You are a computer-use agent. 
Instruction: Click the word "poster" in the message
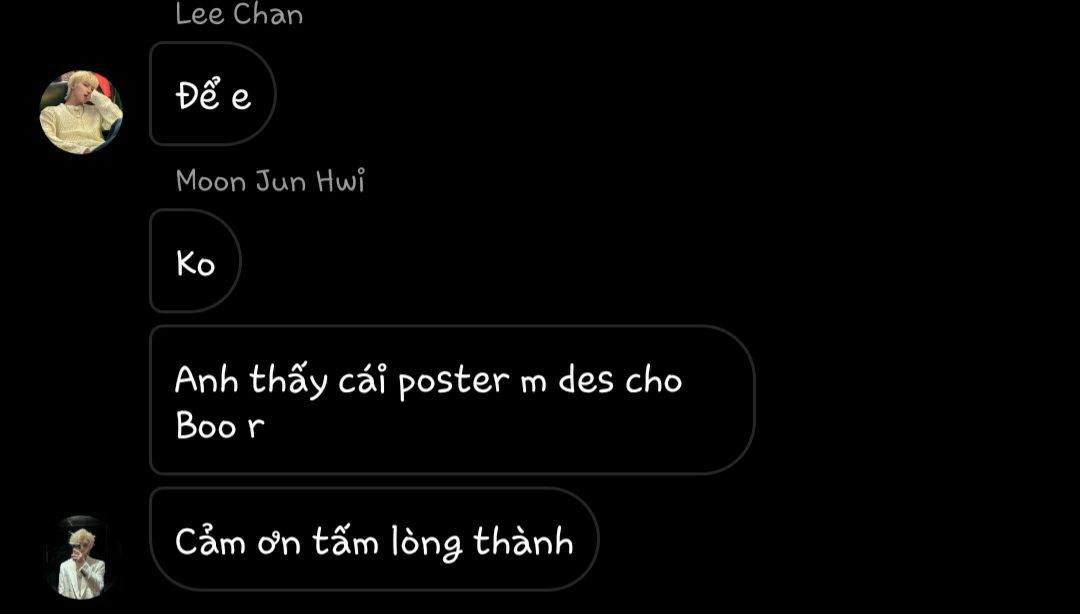454,381
